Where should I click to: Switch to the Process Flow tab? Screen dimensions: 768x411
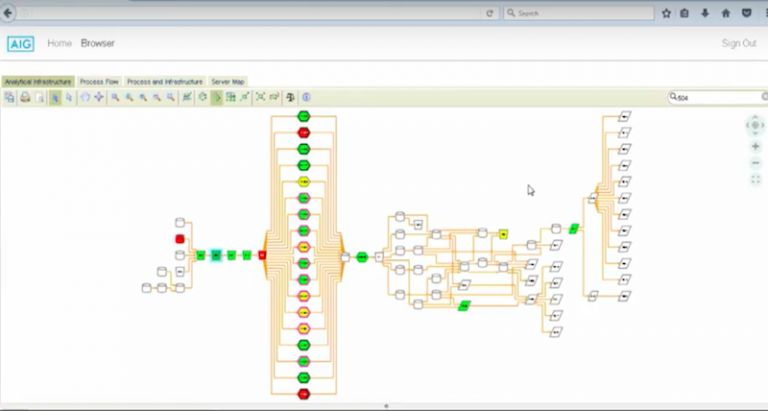tap(98, 81)
